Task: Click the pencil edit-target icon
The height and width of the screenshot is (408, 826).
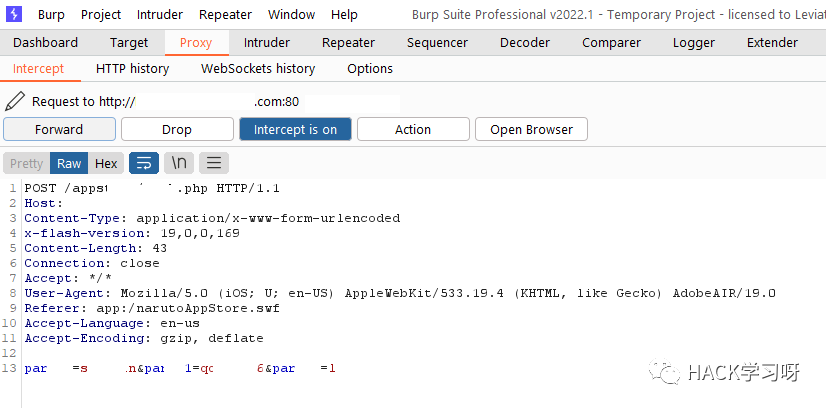Action: tap(15, 101)
